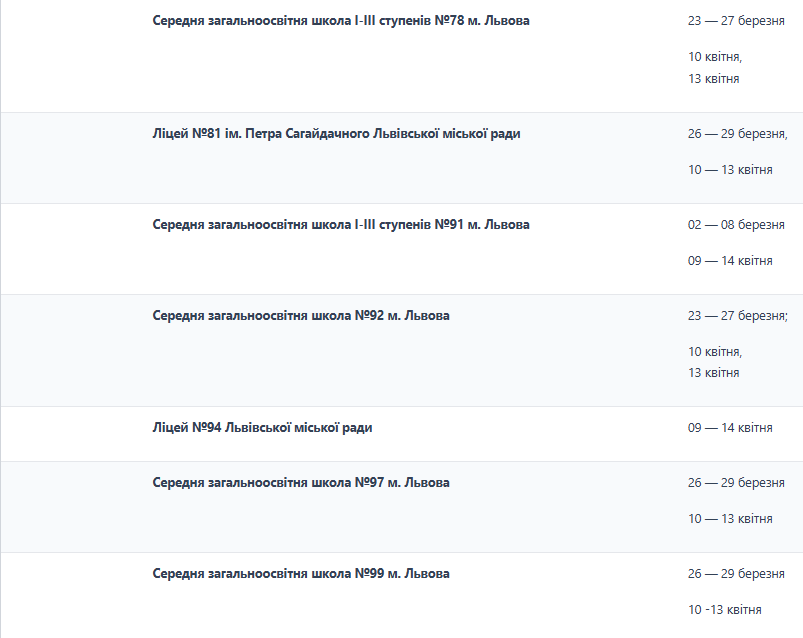Click Ліцей №94 Львівської міської ради
This screenshot has height=638, width=803.
click(262, 428)
